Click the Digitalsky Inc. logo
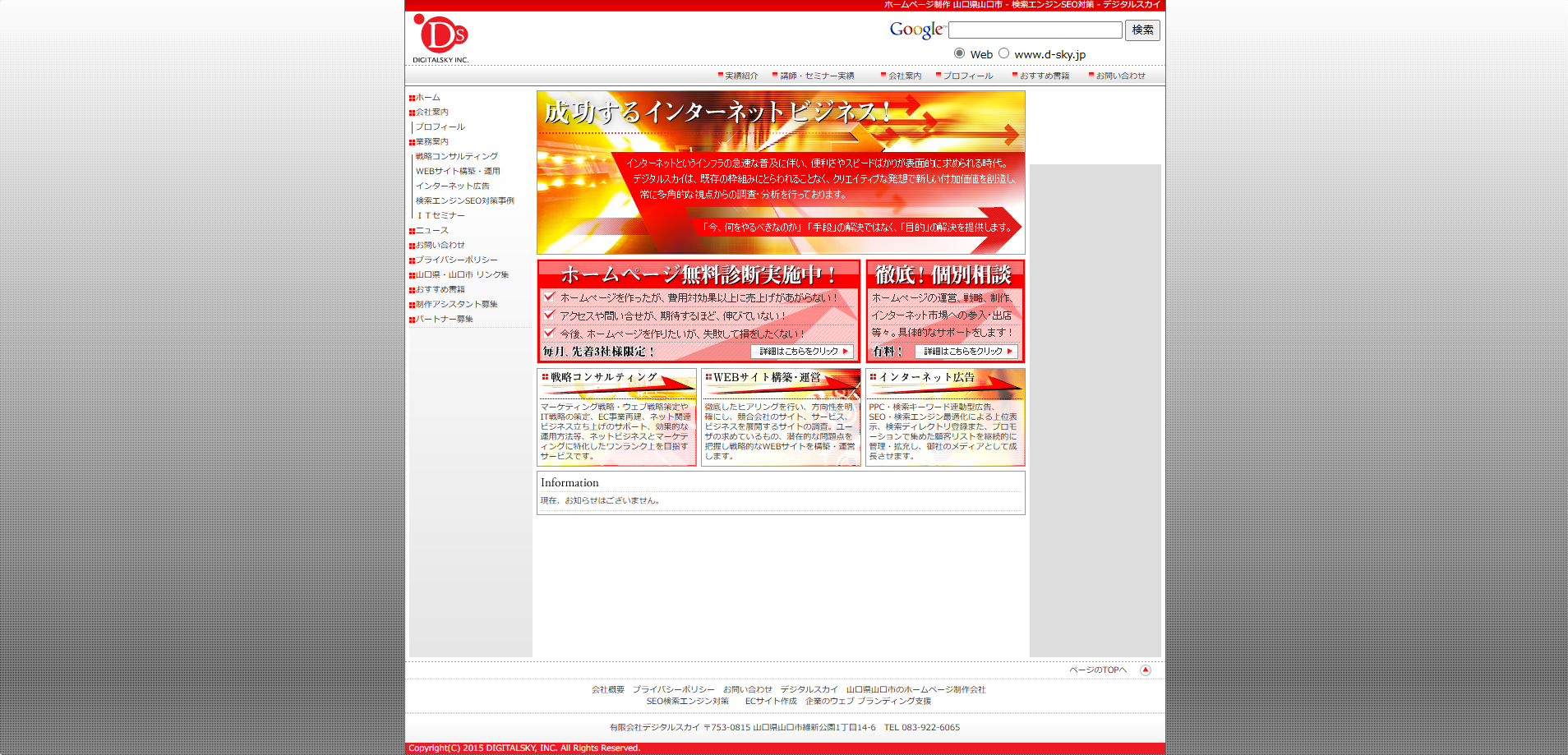 click(440, 39)
